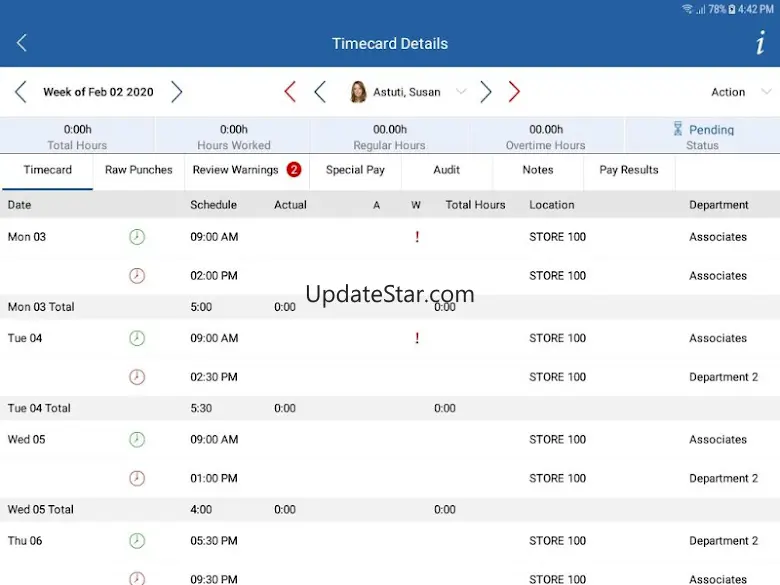Viewport: 780px width, 585px height.
Task: Tap the back arrow in header
Action: click(22, 43)
